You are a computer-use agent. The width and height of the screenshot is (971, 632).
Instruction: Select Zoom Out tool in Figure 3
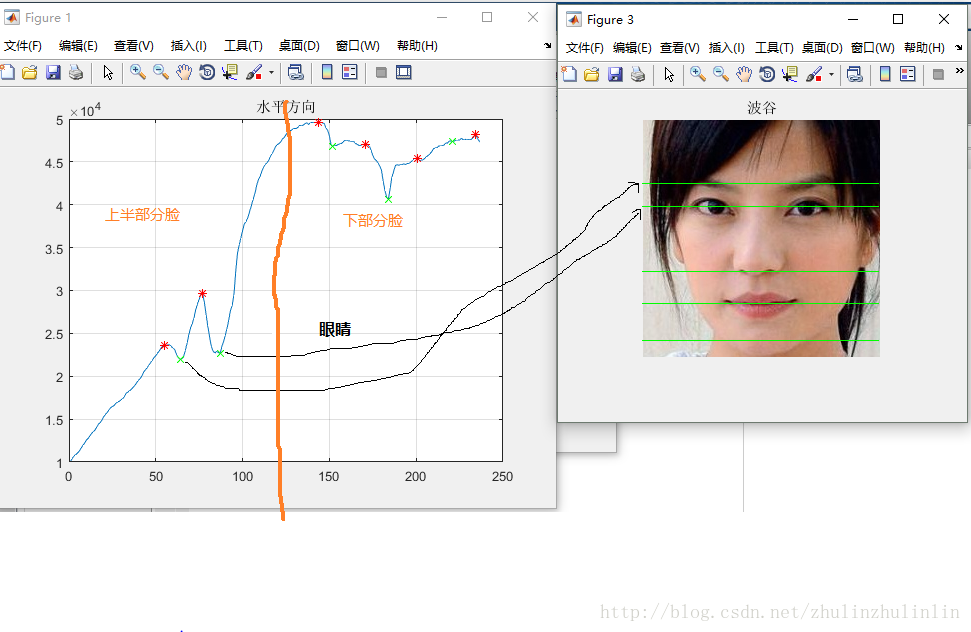click(721, 75)
